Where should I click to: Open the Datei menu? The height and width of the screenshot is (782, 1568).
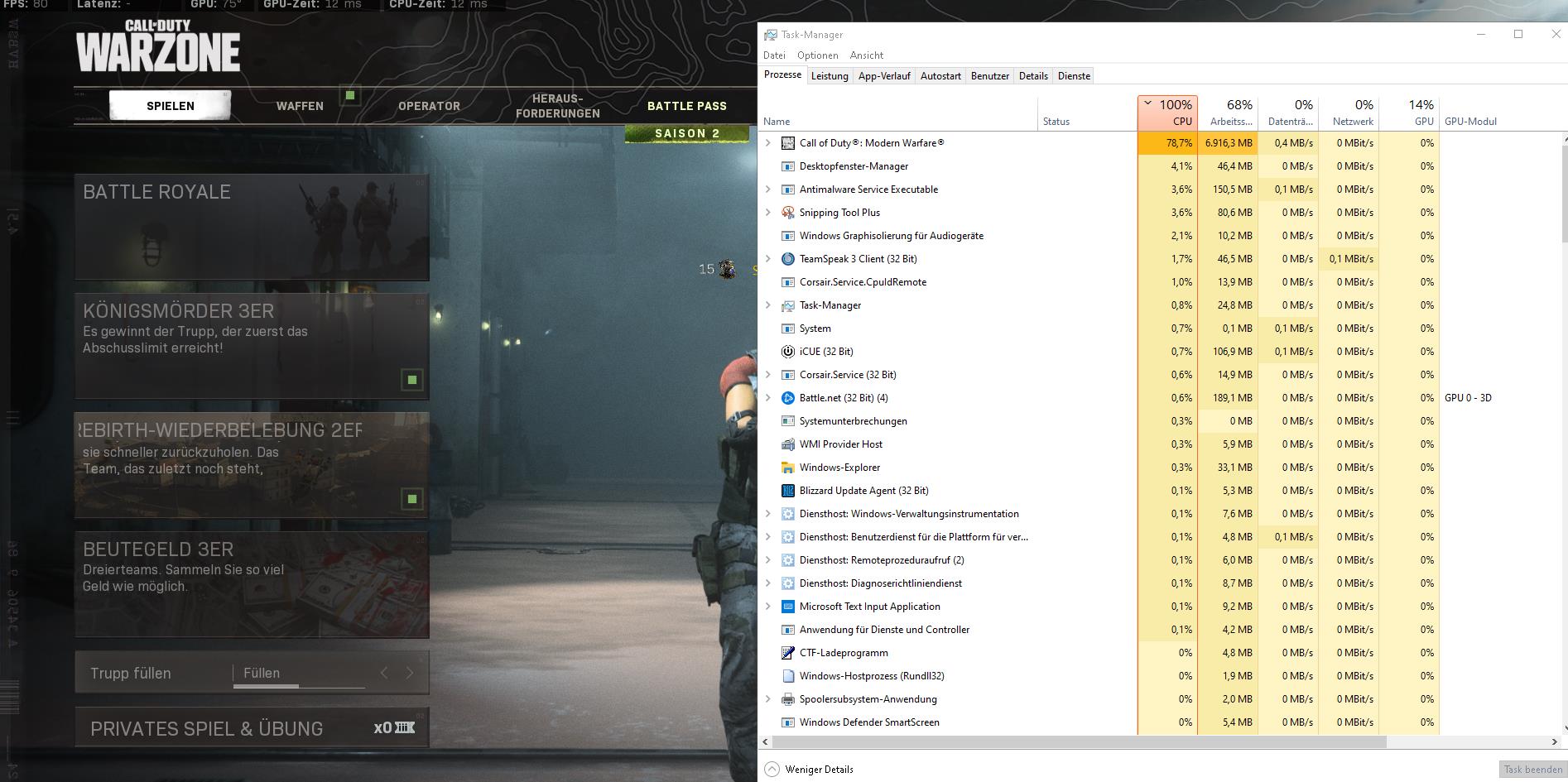tap(774, 55)
